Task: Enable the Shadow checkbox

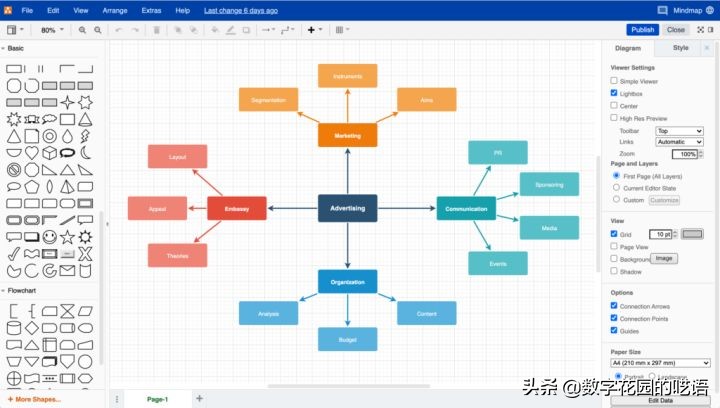Action: (614, 271)
